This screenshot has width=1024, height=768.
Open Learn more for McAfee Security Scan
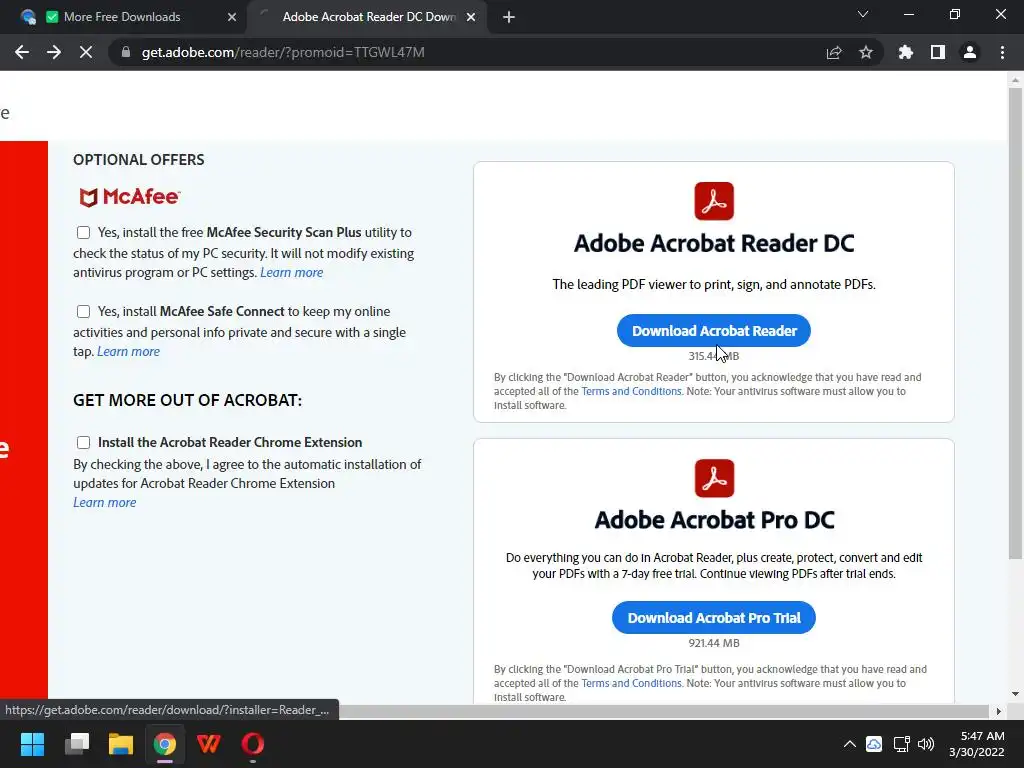291,272
